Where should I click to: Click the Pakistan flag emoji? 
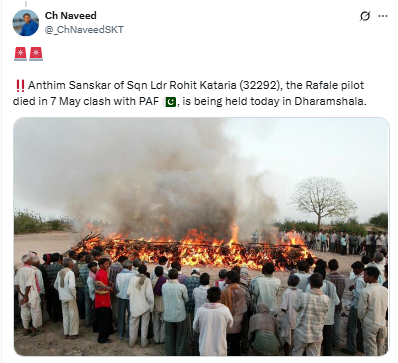coord(170,101)
